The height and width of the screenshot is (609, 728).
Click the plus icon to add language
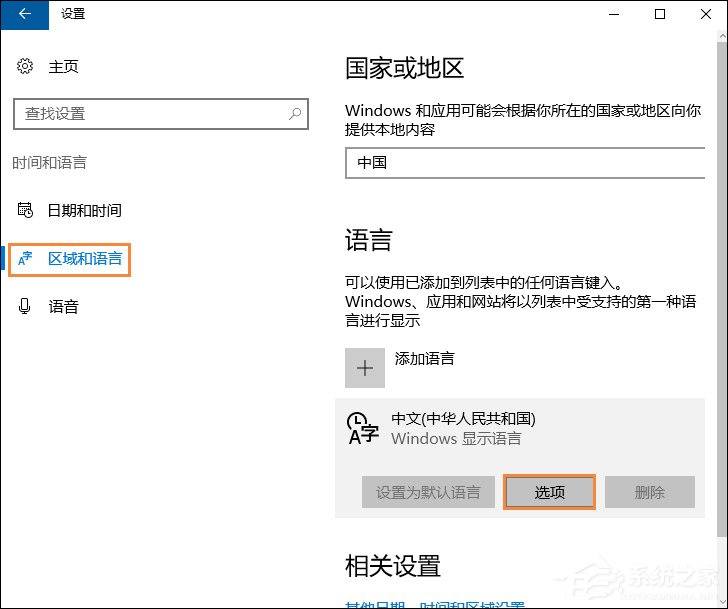coord(365,368)
